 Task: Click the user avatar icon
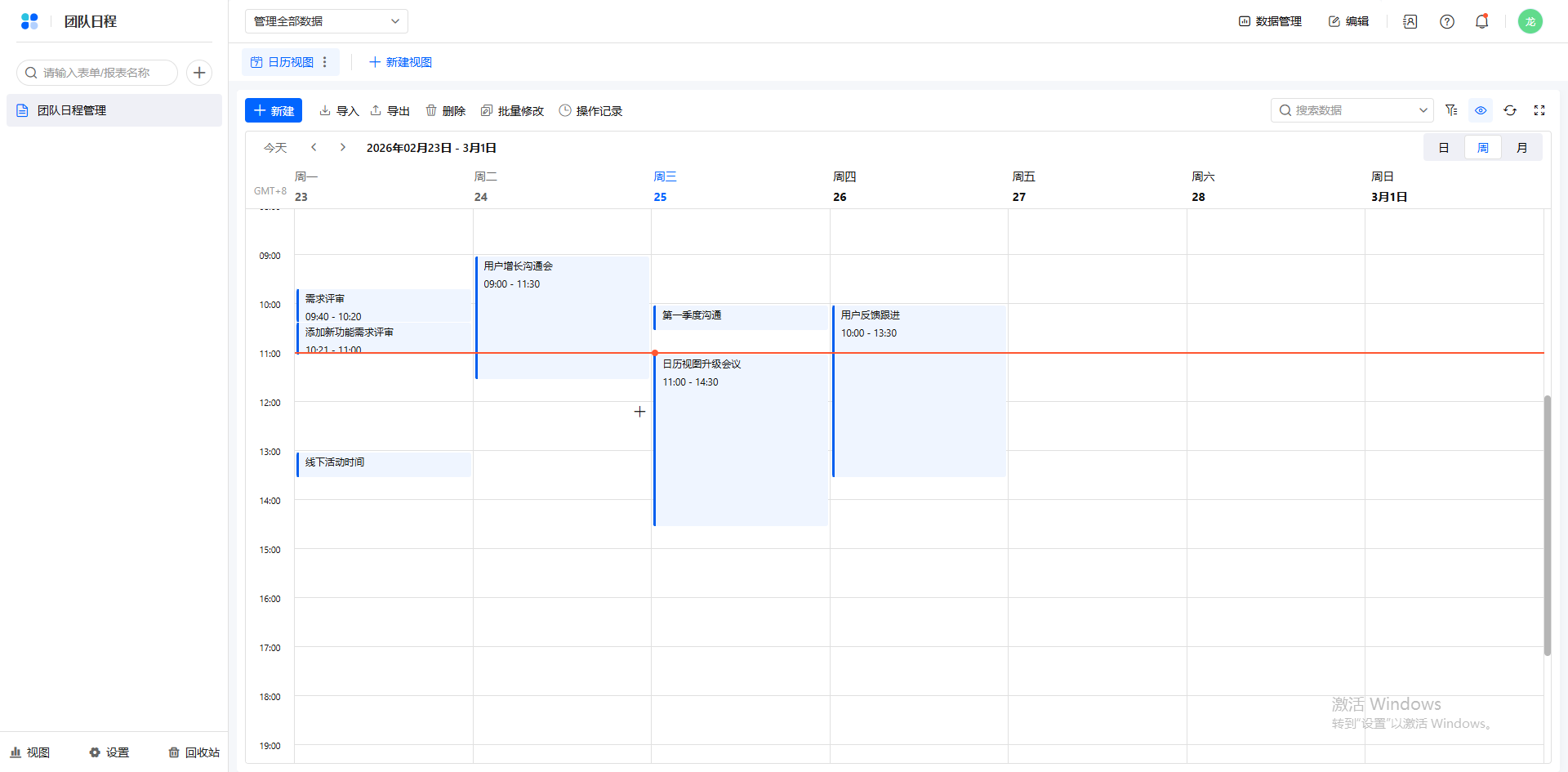(x=1530, y=21)
